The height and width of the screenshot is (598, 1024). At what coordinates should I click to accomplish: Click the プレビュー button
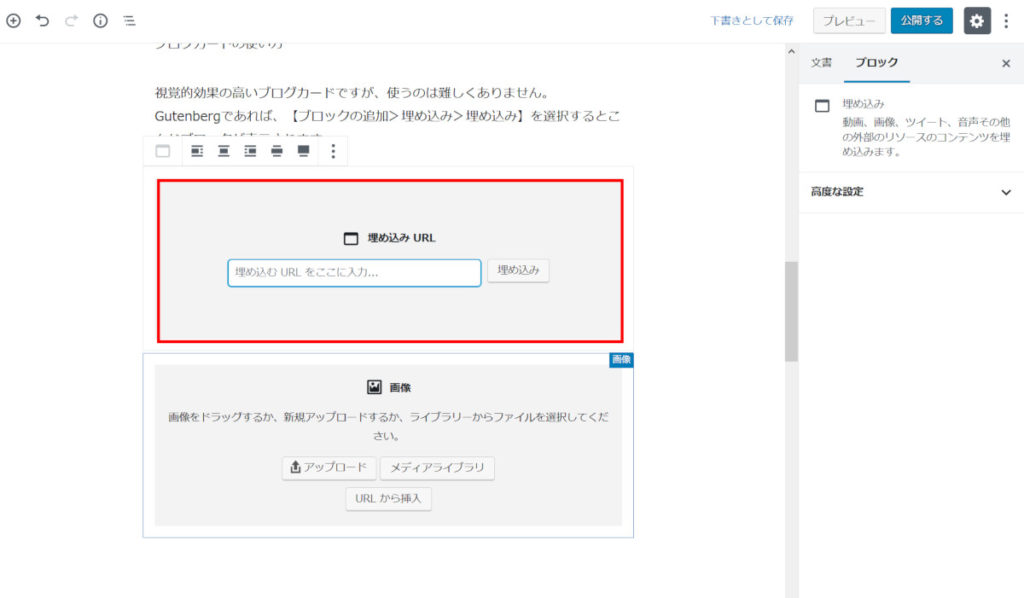(849, 21)
